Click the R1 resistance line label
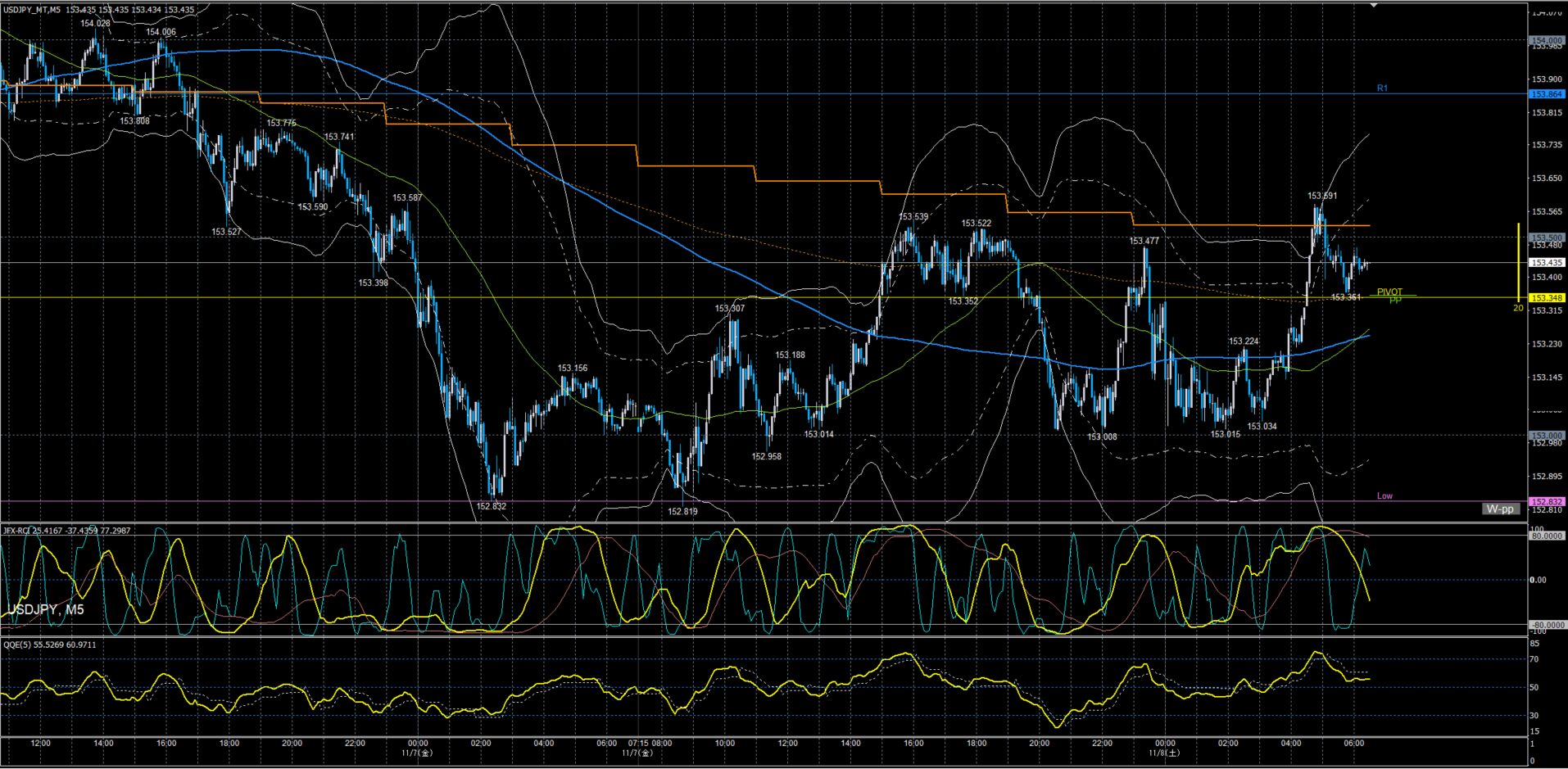The width and height of the screenshot is (1568, 769). [1382, 88]
